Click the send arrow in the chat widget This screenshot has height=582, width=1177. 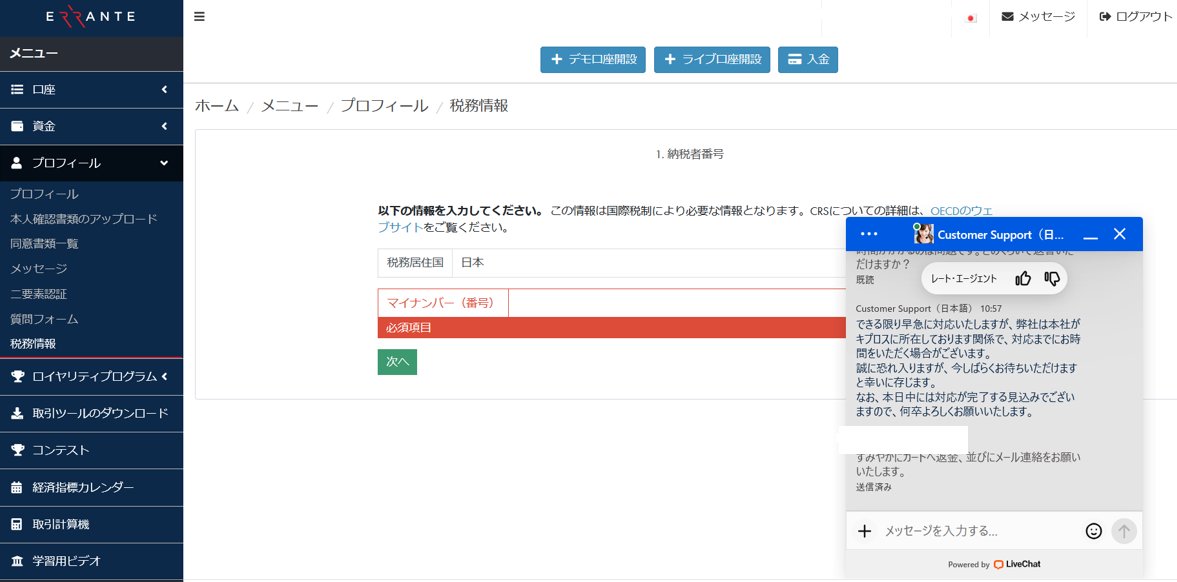1124,531
